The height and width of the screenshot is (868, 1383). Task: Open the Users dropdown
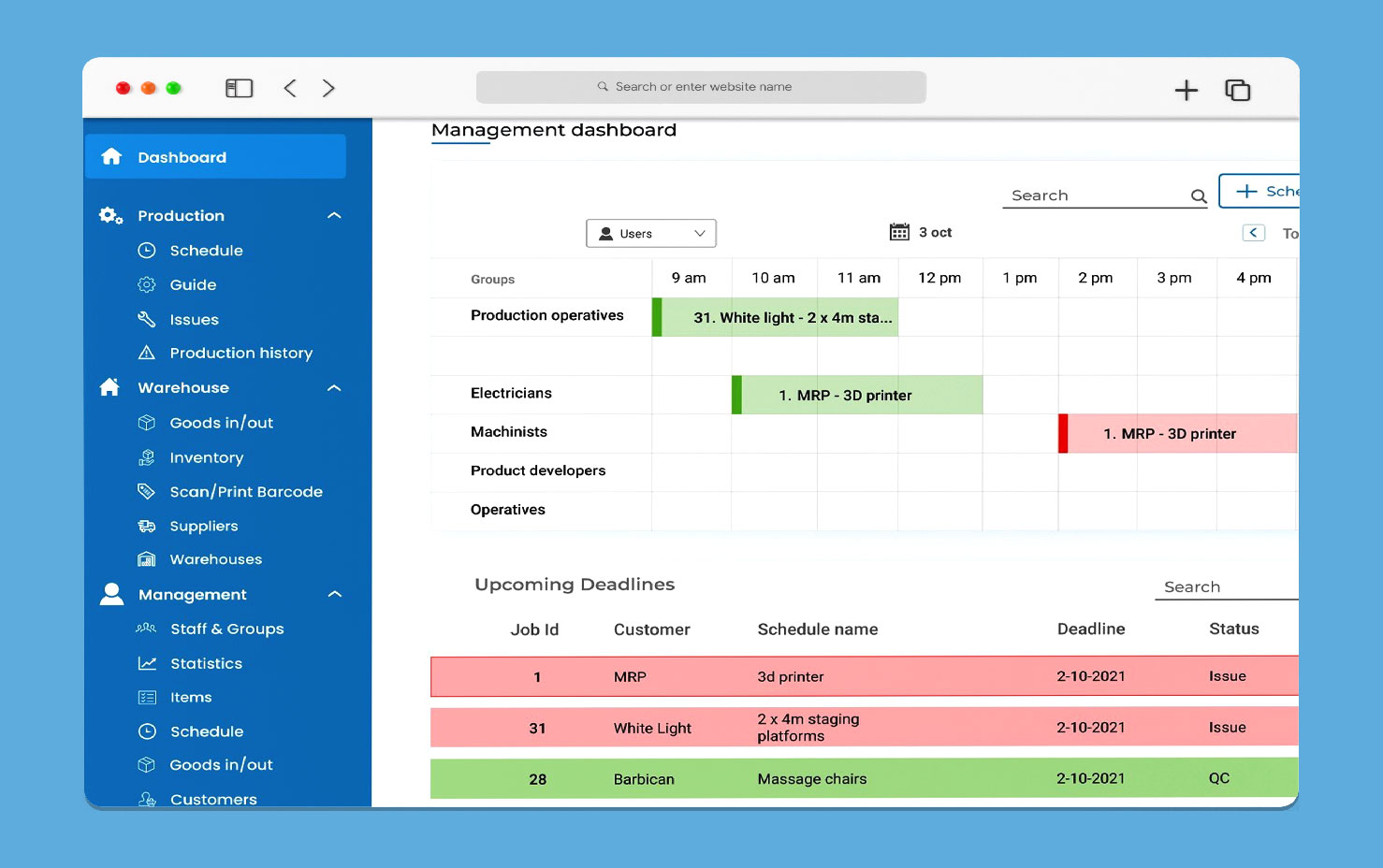(651, 234)
